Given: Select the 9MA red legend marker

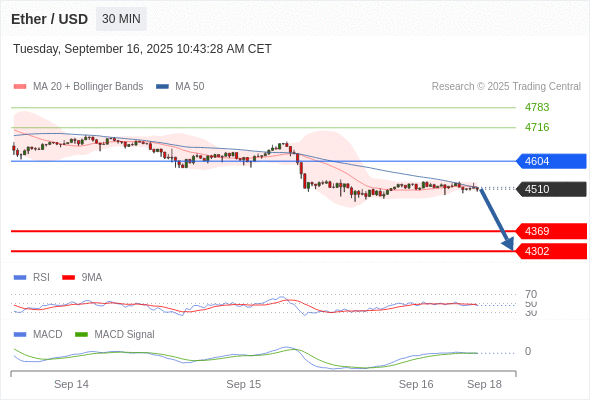Looking at the screenshot, I should click(x=68, y=278).
